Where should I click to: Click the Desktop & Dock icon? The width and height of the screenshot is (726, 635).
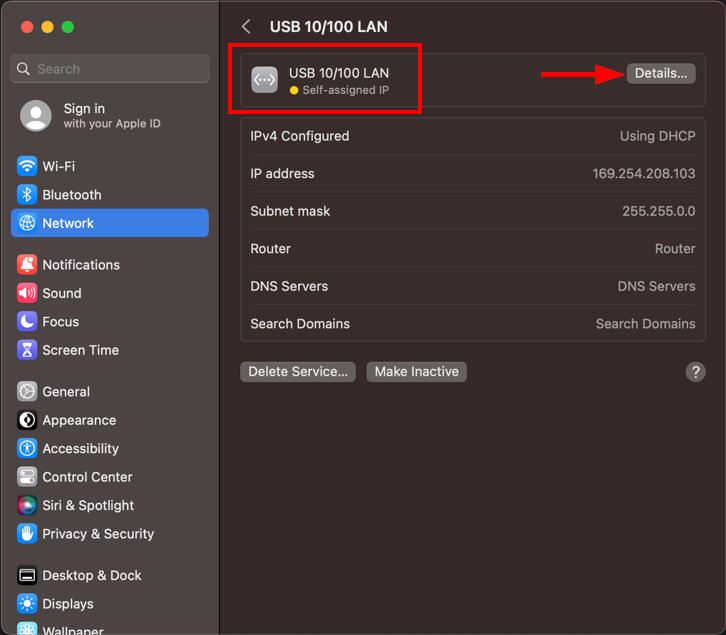point(27,575)
